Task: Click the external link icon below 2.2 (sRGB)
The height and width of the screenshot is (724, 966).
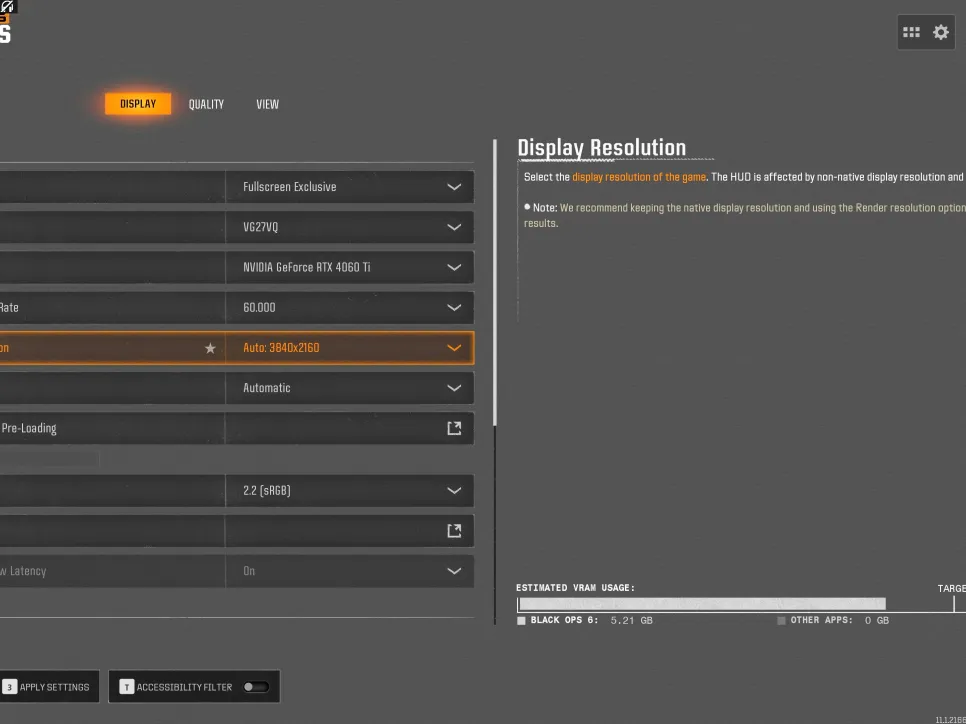Action: point(454,531)
